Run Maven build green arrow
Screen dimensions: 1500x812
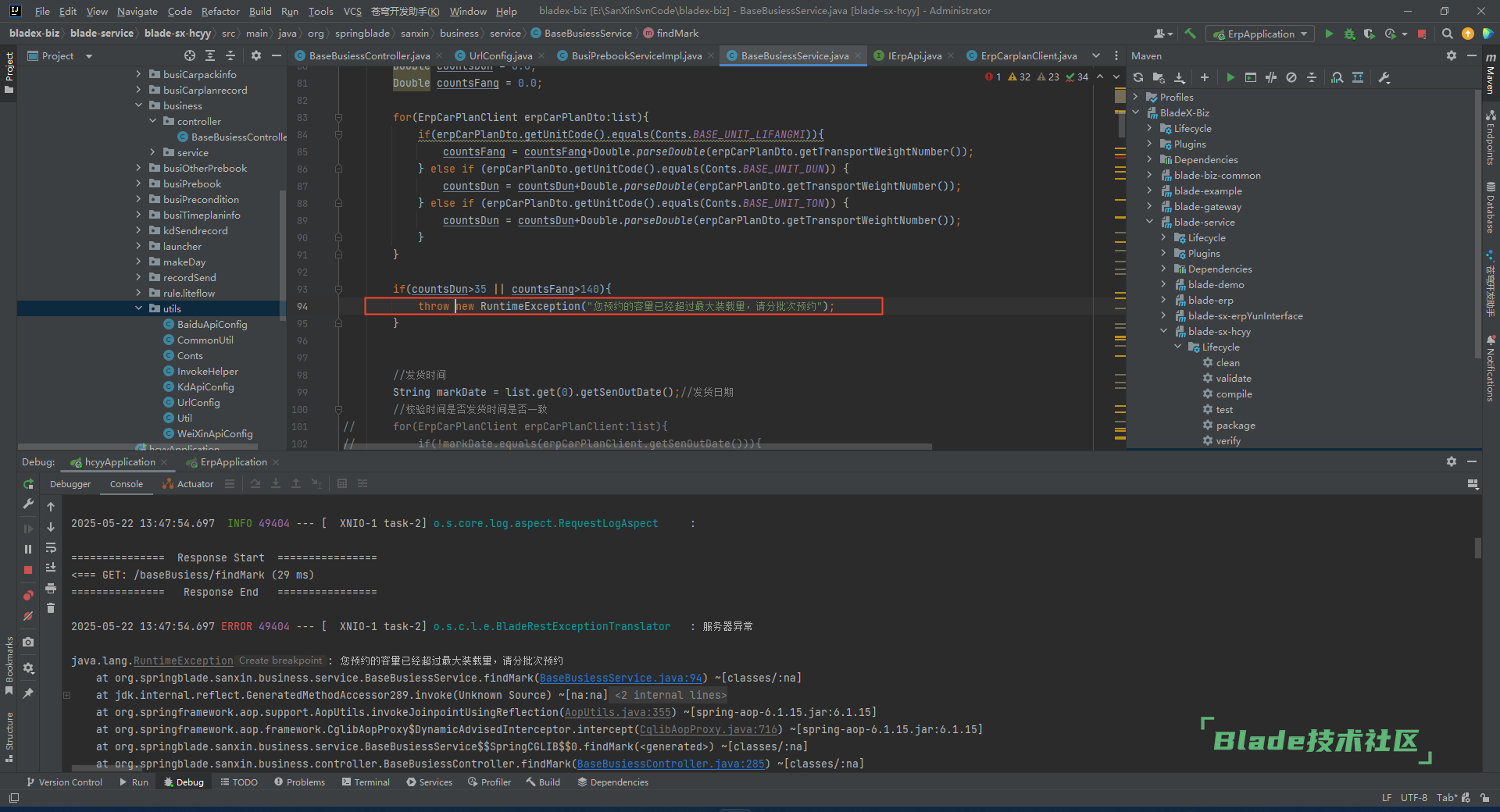[x=1230, y=77]
